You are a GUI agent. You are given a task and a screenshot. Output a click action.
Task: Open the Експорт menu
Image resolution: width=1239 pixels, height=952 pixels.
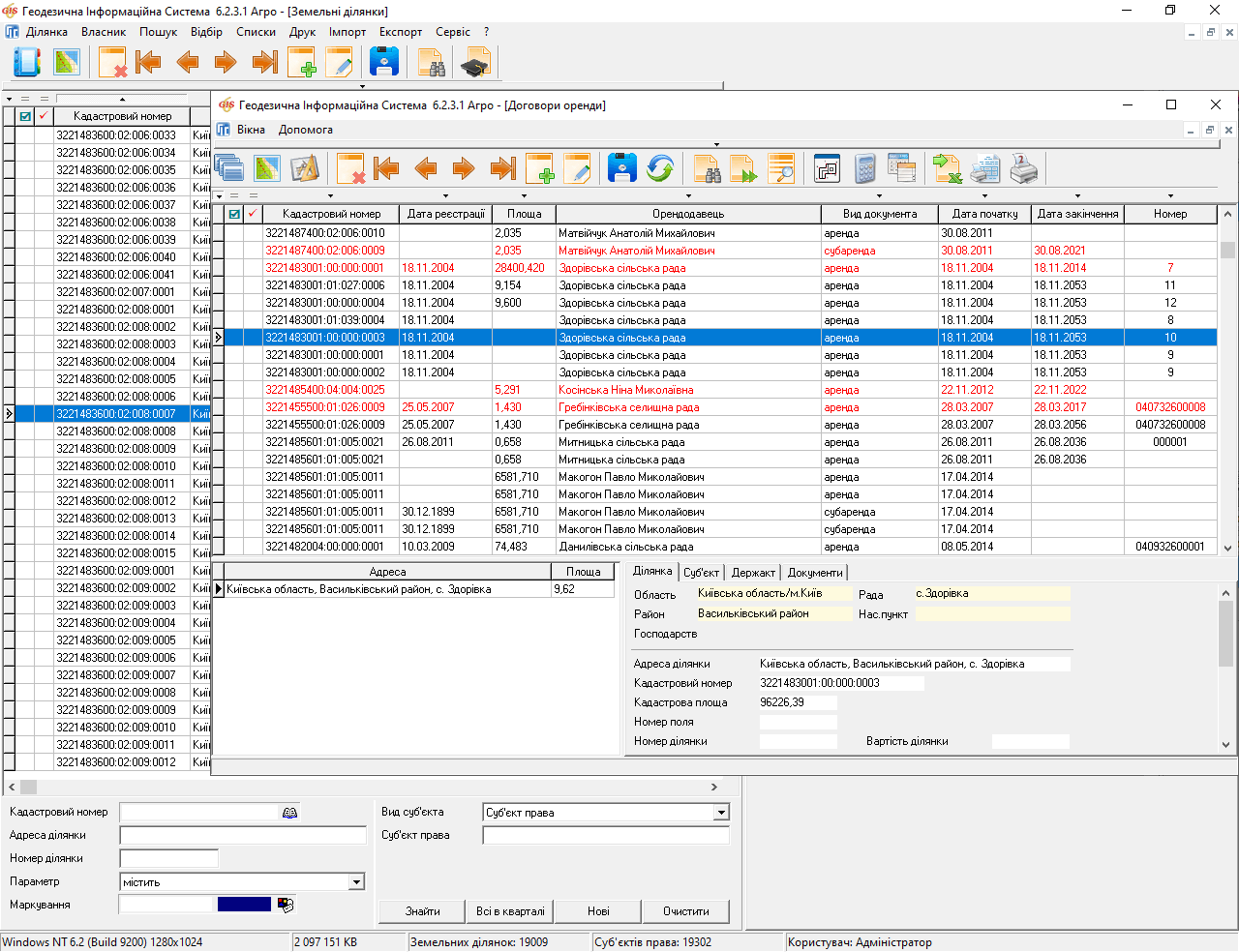click(x=400, y=32)
